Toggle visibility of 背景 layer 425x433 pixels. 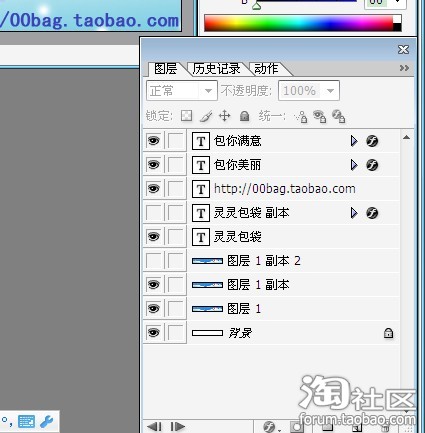153,333
